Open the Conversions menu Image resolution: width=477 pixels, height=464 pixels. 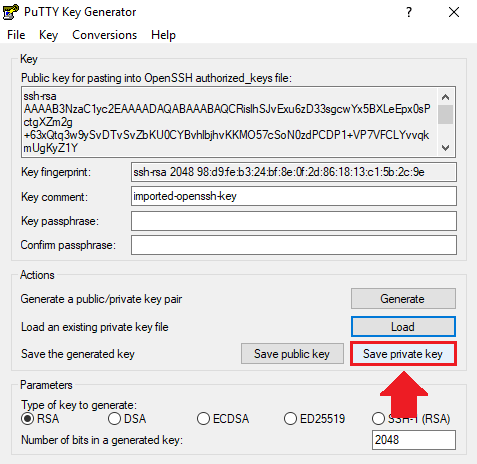pyautogui.click(x=104, y=35)
